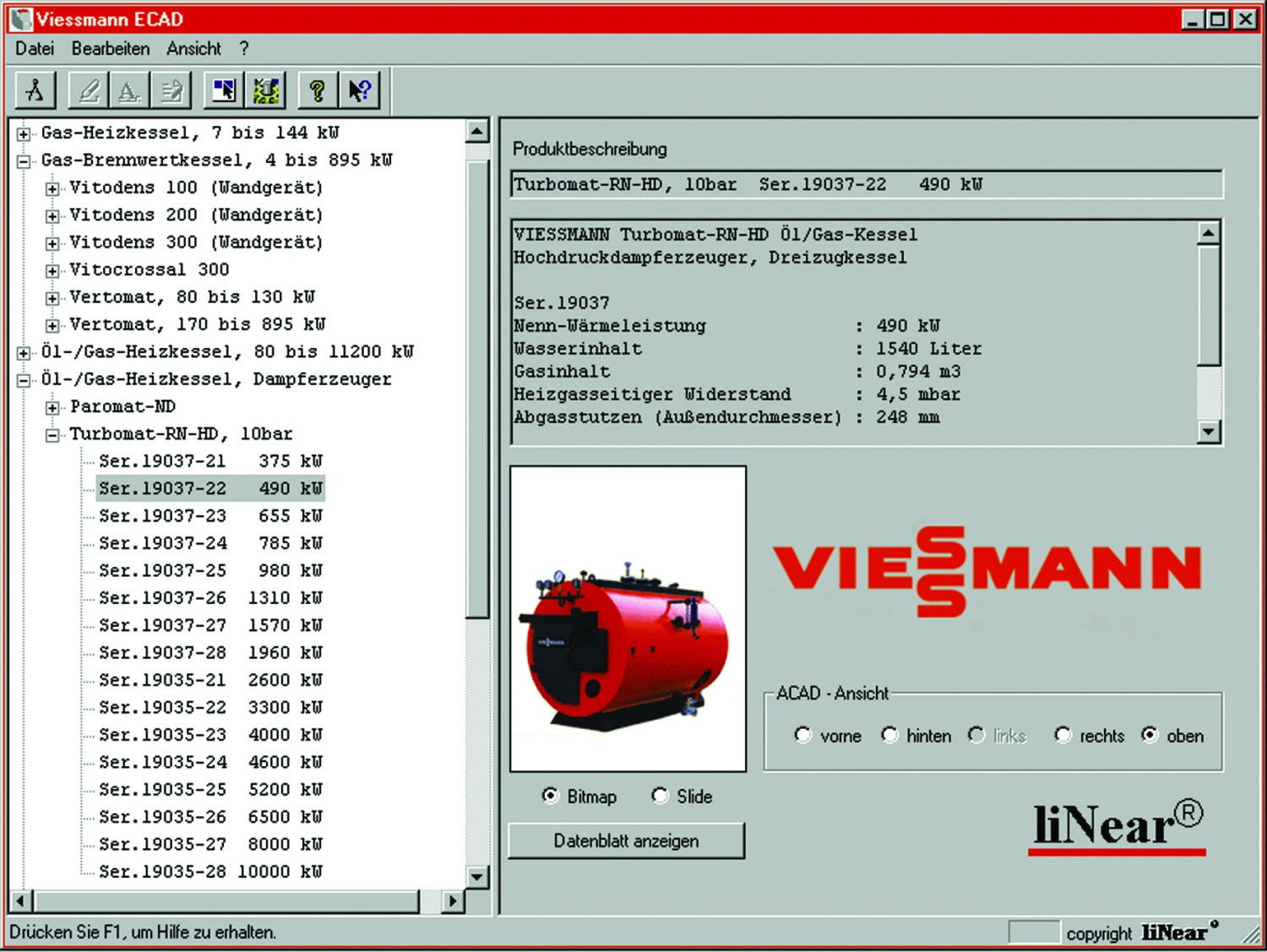Expand Vitodens 100 (Wandgerät) node
The height and width of the screenshot is (952, 1267).
point(52,188)
